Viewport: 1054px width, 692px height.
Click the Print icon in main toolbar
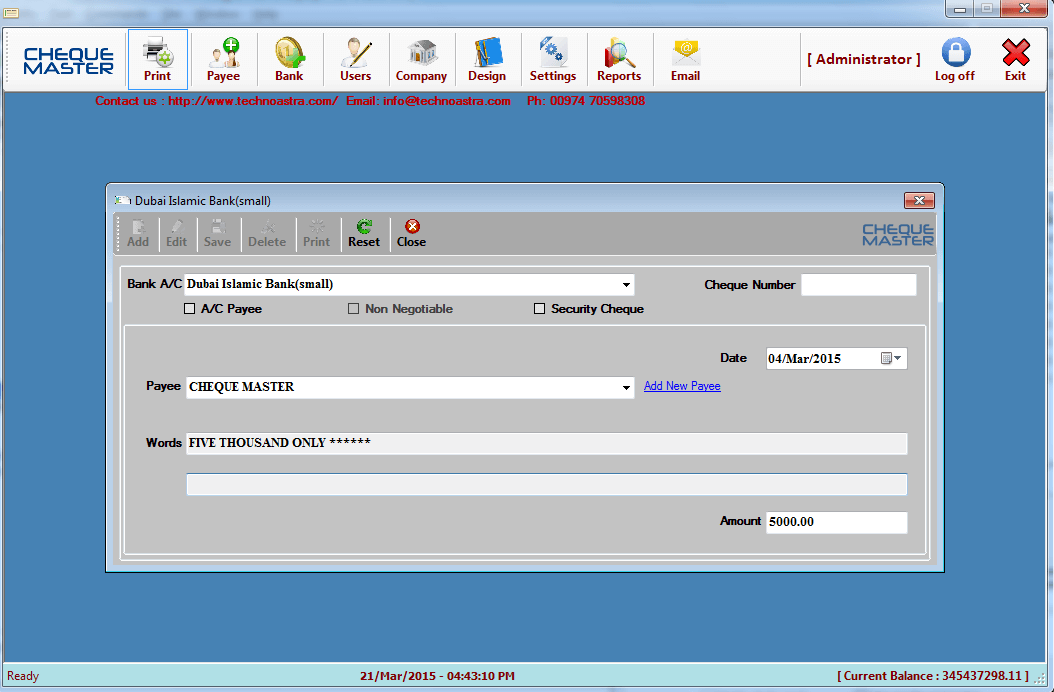coord(157,60)
